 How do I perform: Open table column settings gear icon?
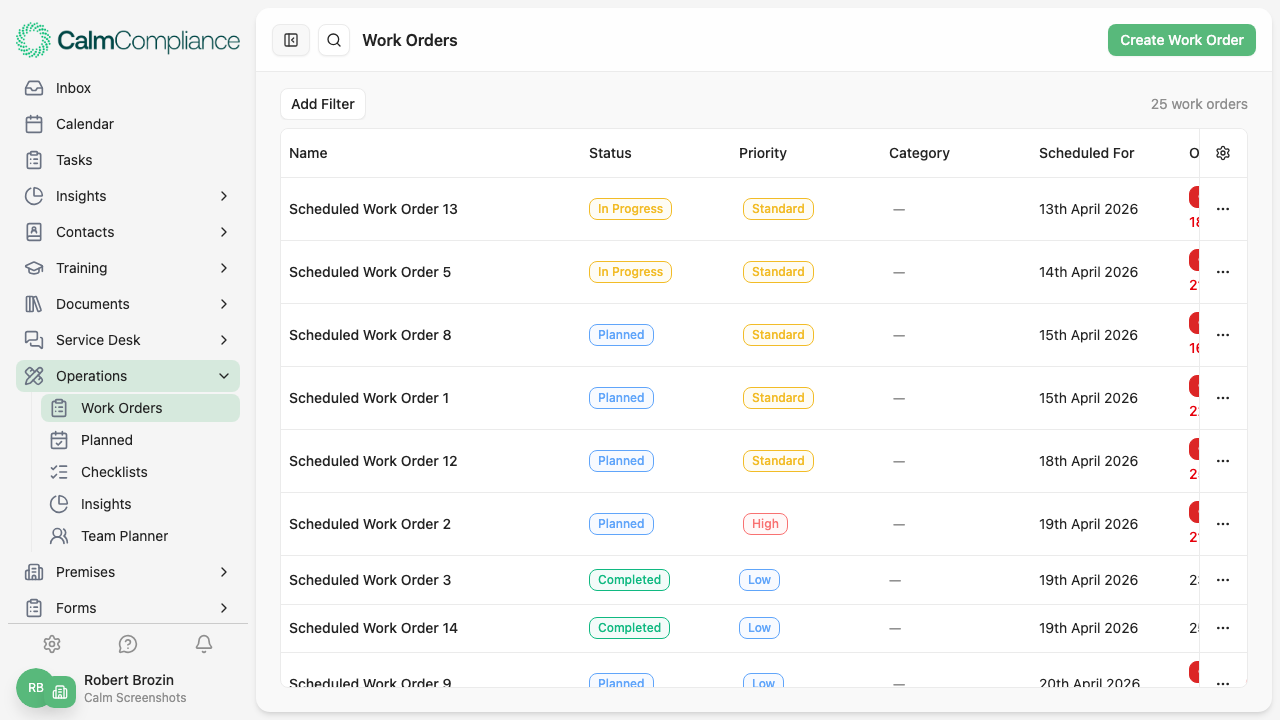(1223, 153)
